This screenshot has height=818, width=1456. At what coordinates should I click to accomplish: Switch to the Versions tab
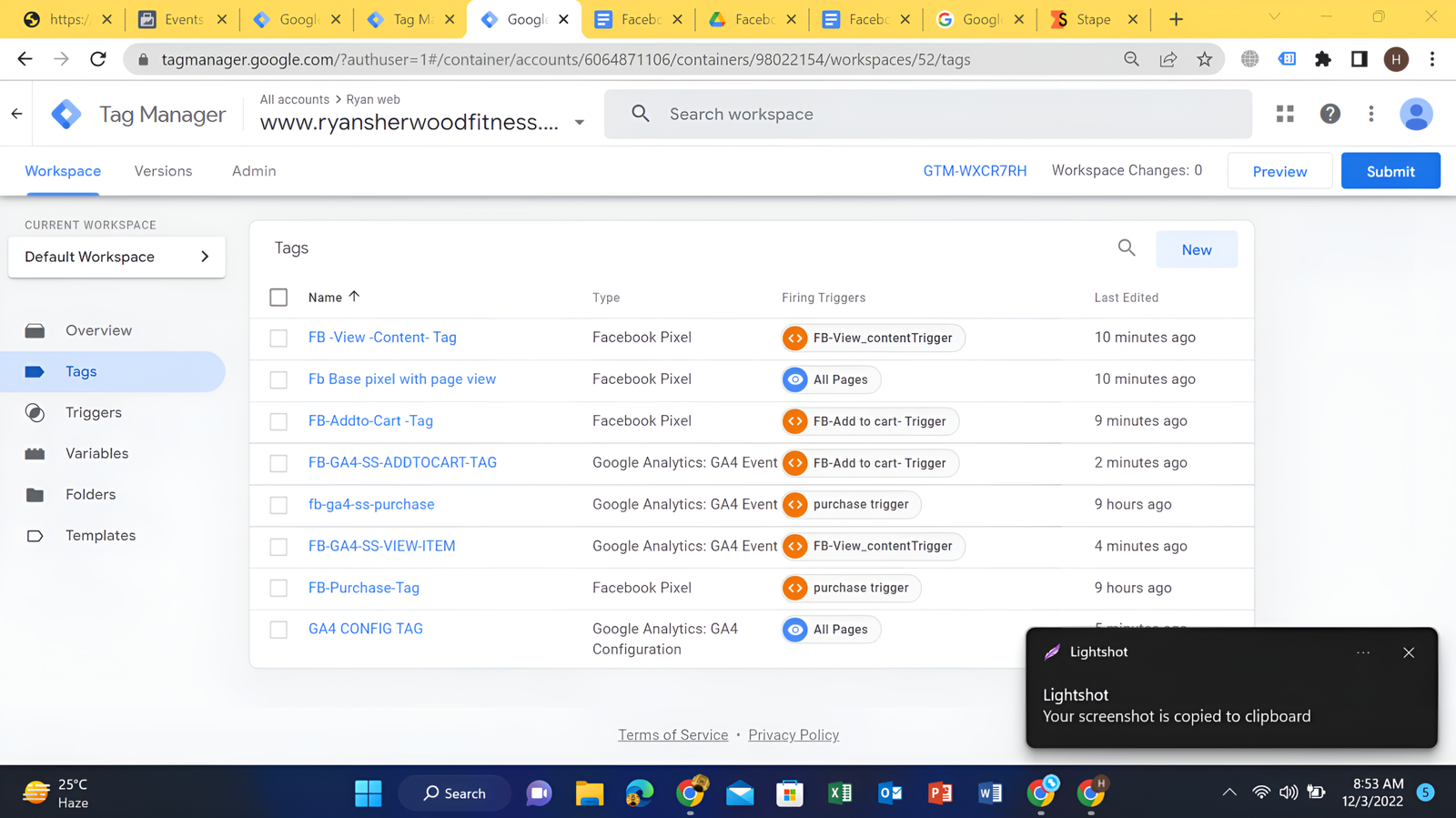tap(163, 171)
